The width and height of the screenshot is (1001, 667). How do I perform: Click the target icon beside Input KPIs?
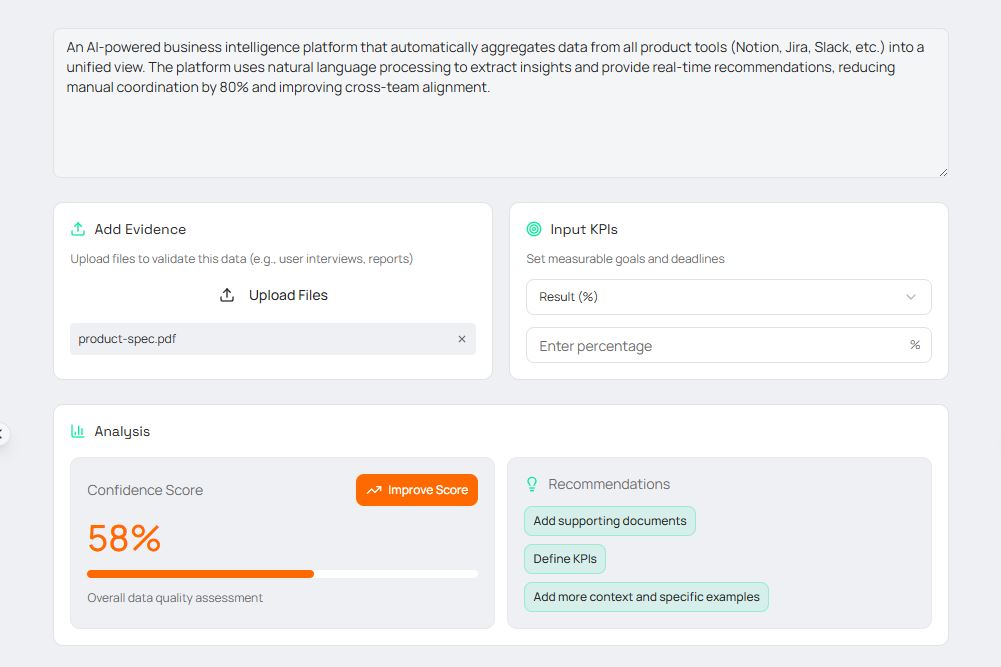pos(534,229)
